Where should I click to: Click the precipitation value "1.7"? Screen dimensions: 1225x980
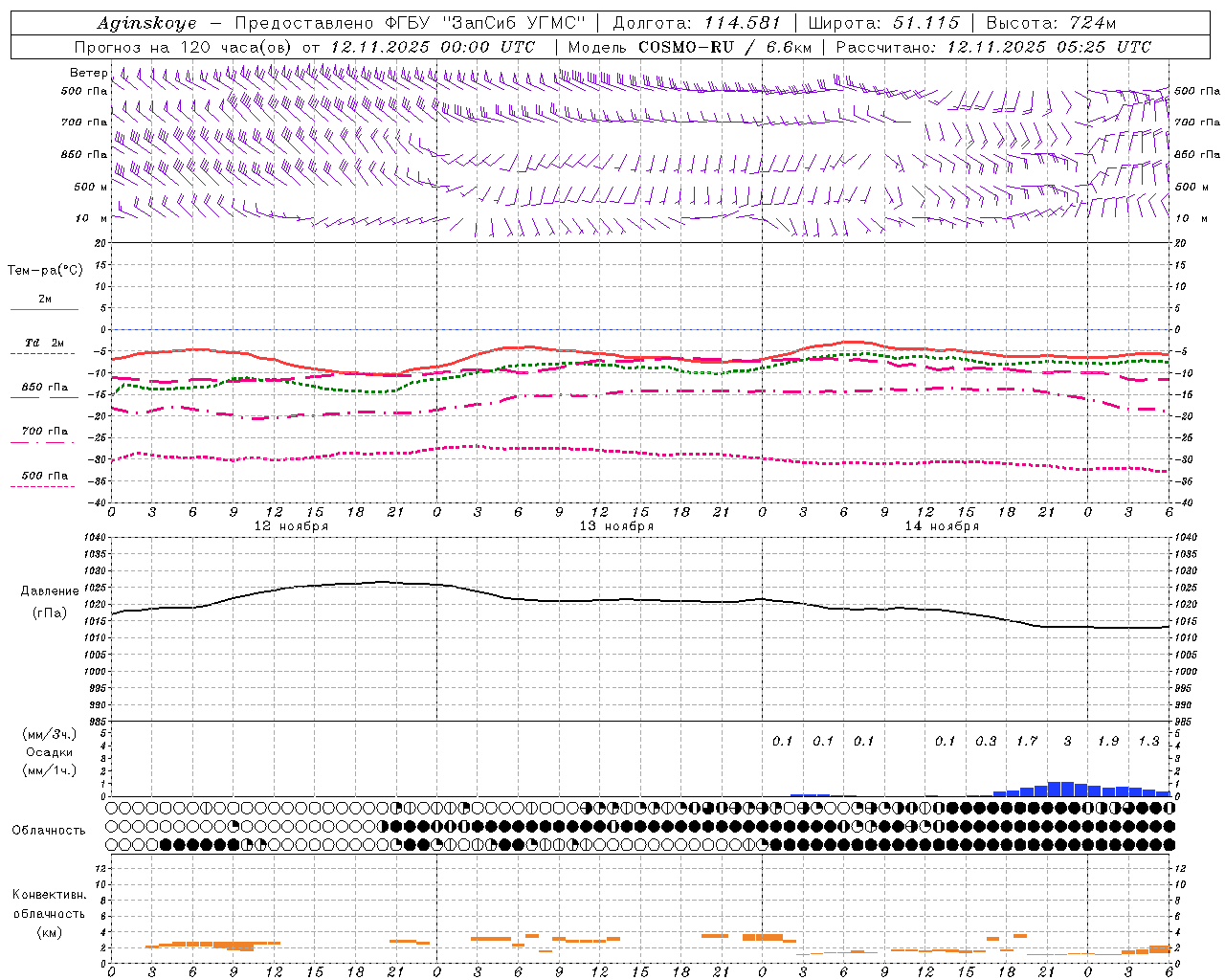click(x=1027, y=741)
